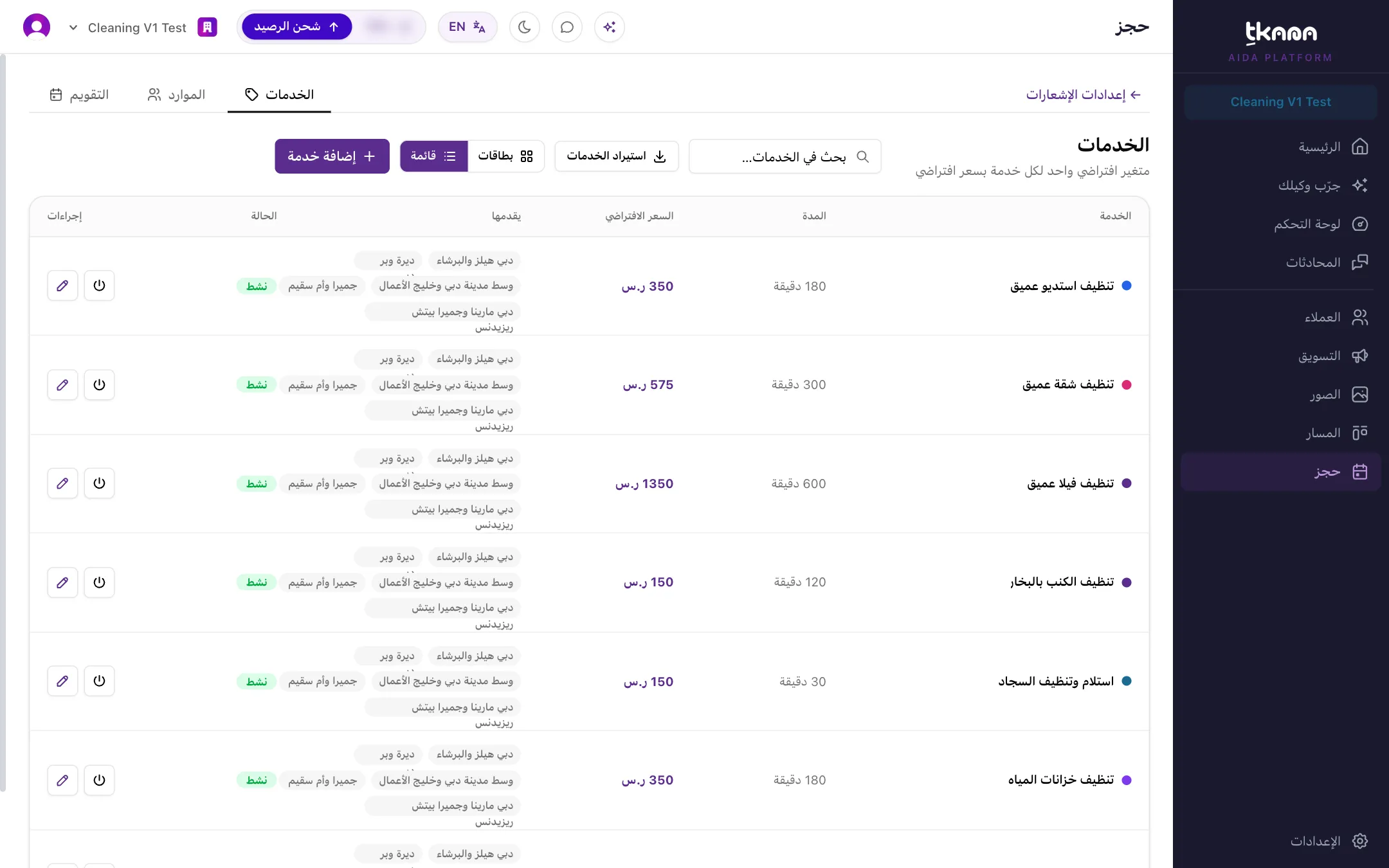1389x868 pixels.
Task: Edit the تنظيف استديو عميق service with pencil icon
Action: tap(62, 285)
